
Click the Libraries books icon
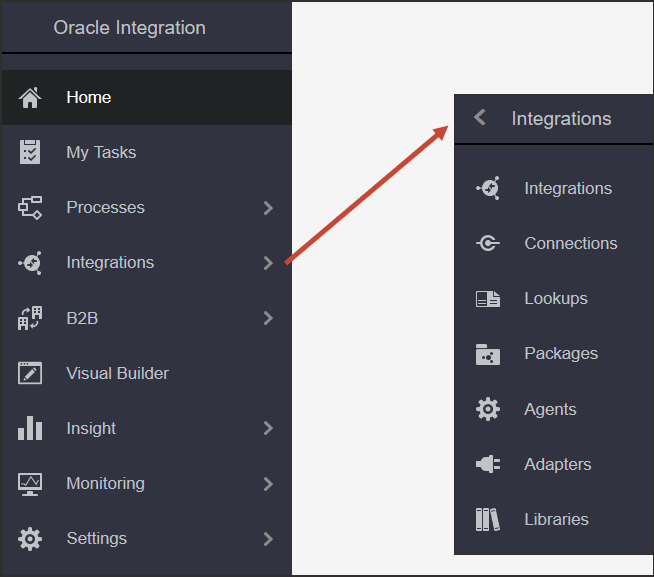pyautogui.click(x=488, y=519)
